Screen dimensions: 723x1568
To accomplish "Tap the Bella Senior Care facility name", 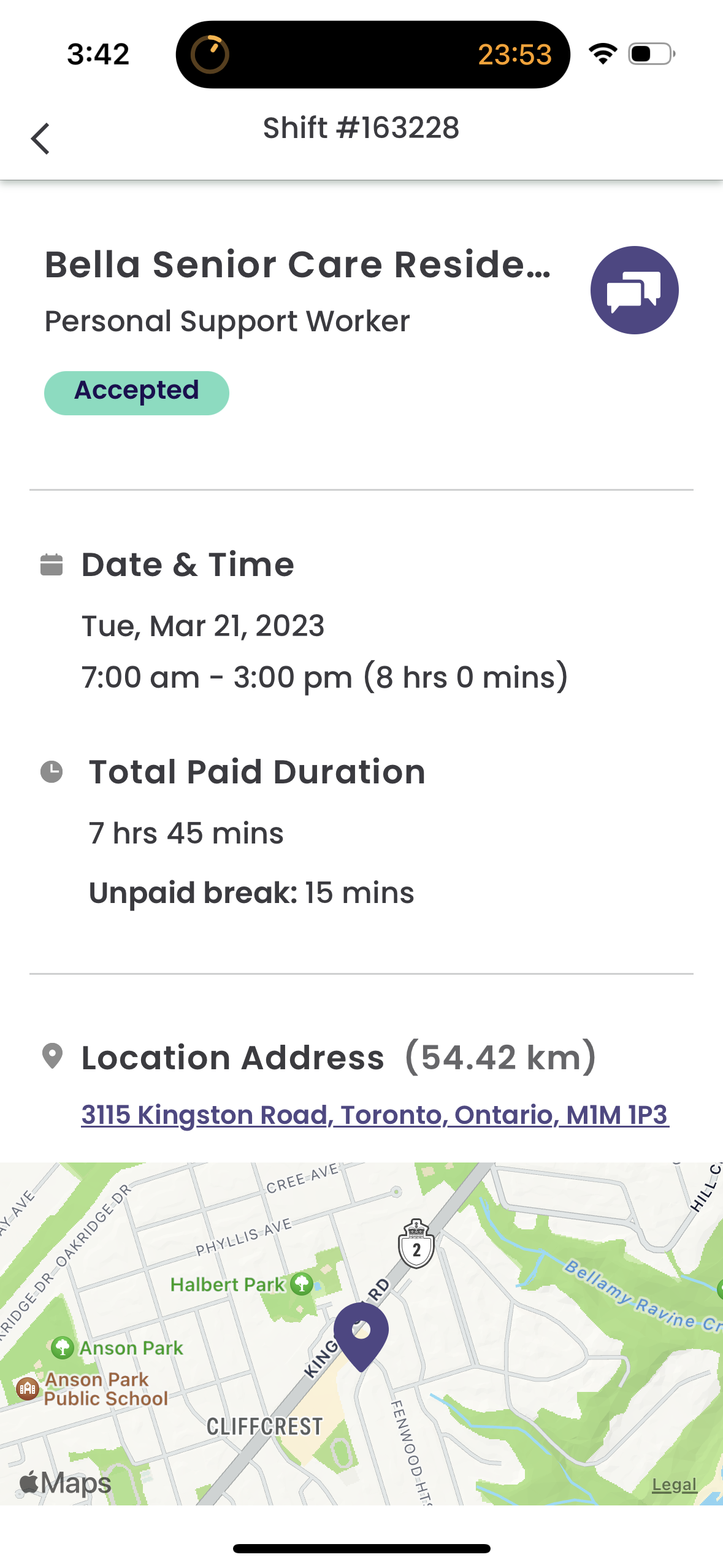I will 298,264.
